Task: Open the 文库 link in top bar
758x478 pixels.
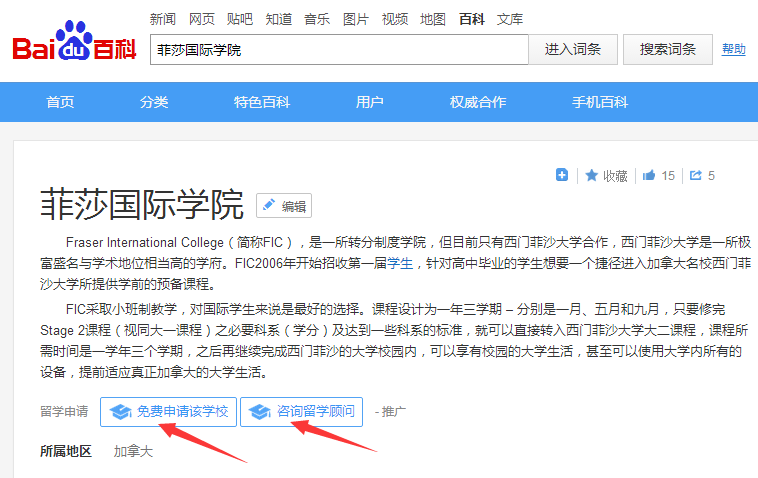Action: 510,19
